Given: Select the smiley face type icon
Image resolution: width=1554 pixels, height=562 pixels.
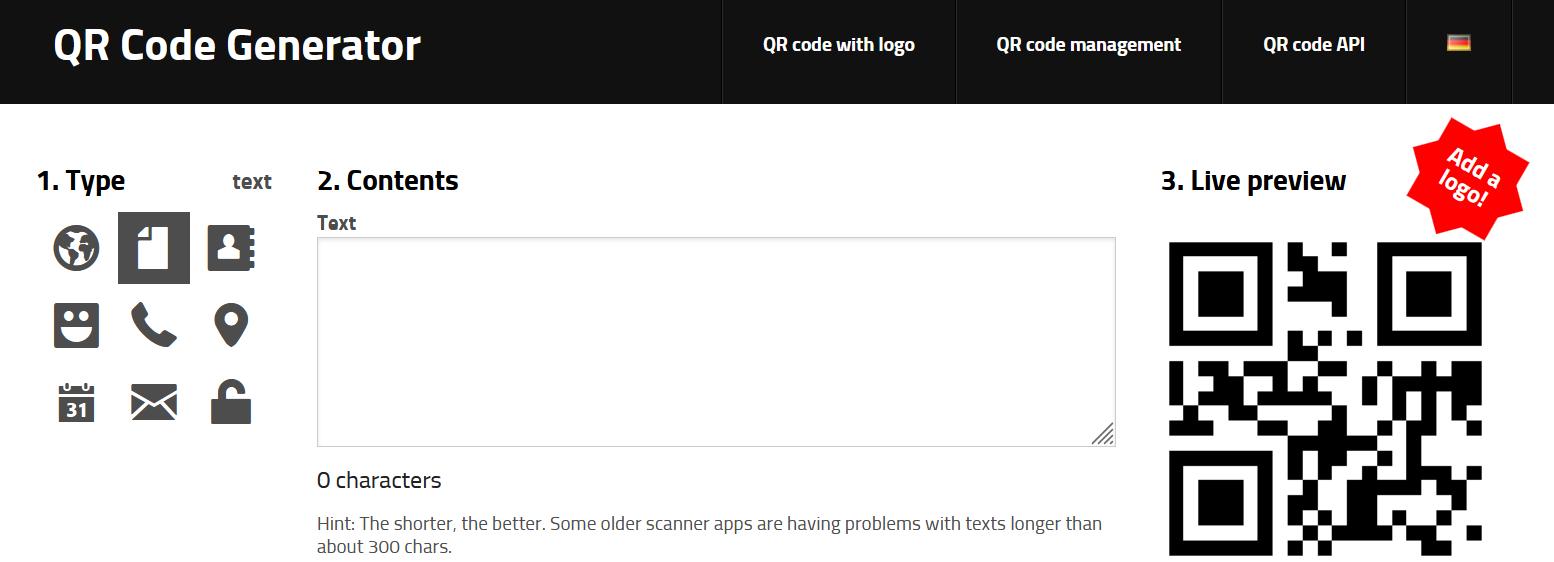Looking at the screenshot, I should pyautogui.click(x=77, y=325).
